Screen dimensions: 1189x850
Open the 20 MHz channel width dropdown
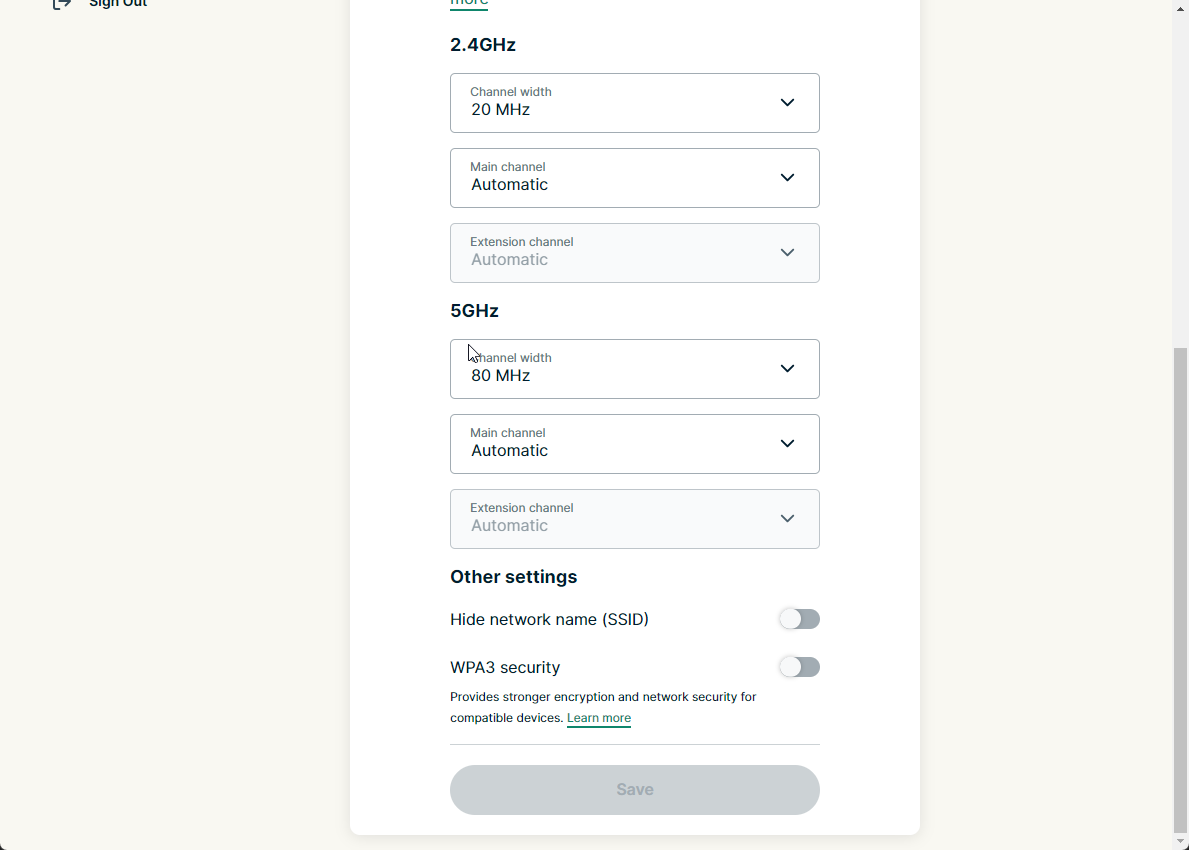[634, 103]
